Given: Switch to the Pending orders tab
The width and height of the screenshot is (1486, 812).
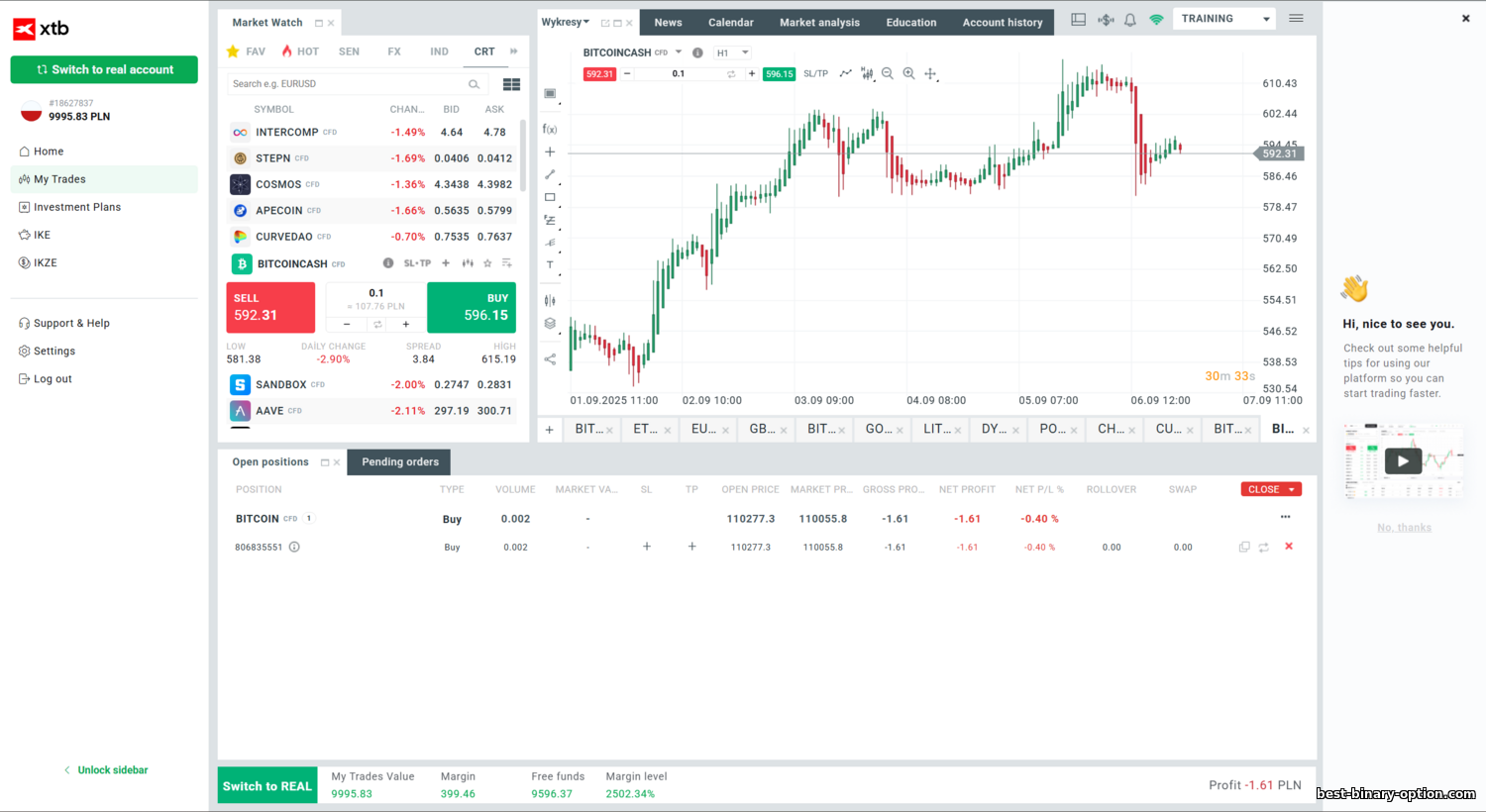Looking at the screenshot, I should (399, 462).
